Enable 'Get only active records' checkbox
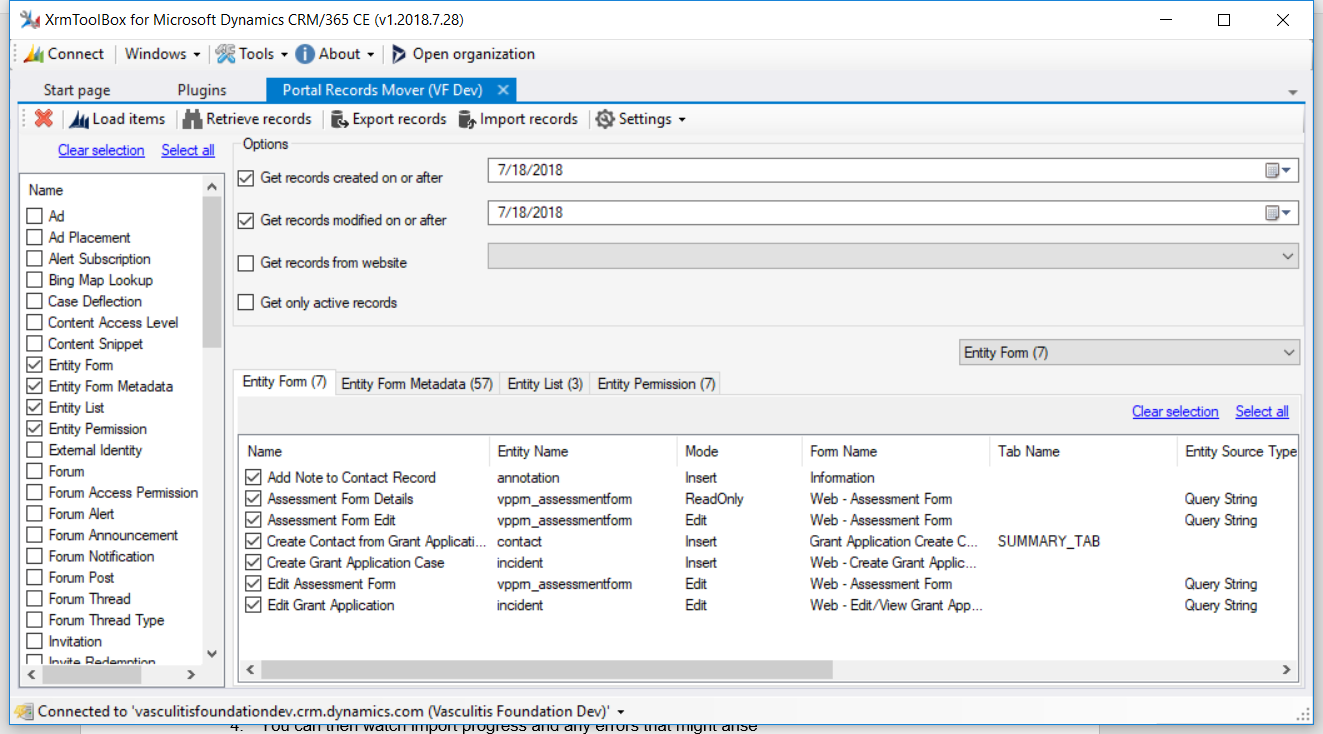This screenshot has height=734, width=1323. pyautogui.click(x=246, y=302)
